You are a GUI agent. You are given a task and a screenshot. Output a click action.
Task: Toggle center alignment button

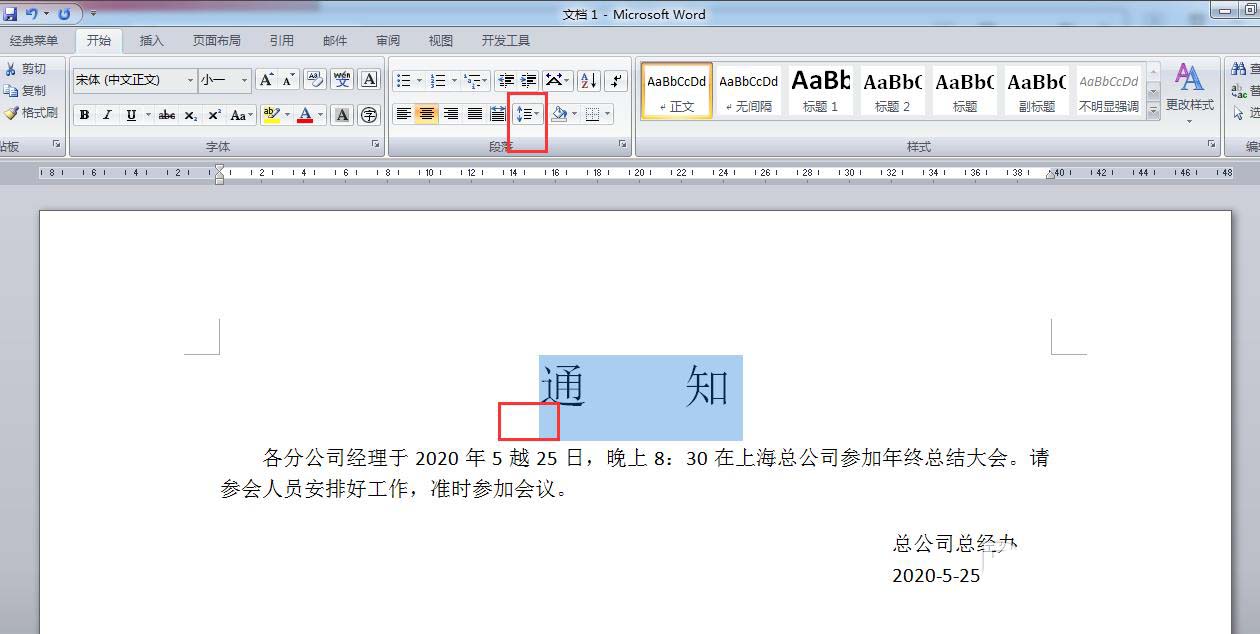coord(427,114)
